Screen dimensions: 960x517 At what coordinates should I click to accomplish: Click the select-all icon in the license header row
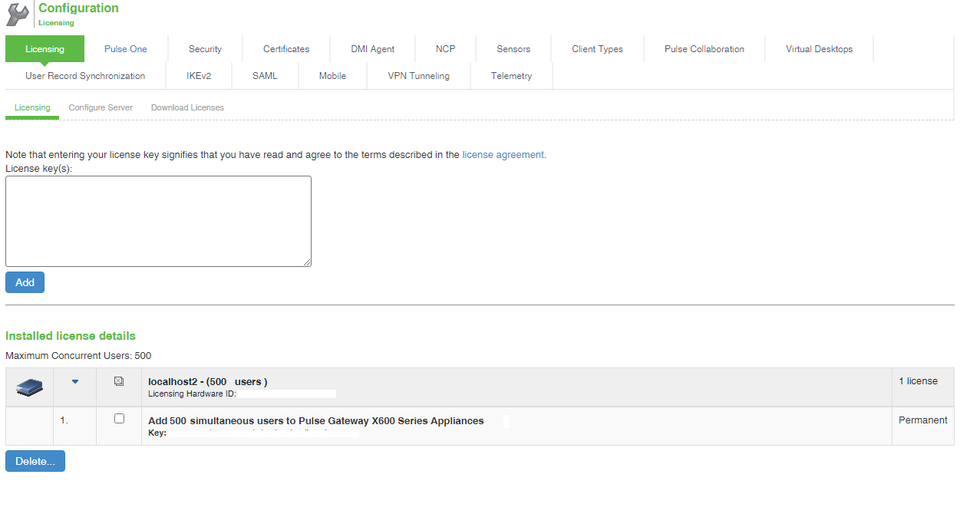coord(119,381)
